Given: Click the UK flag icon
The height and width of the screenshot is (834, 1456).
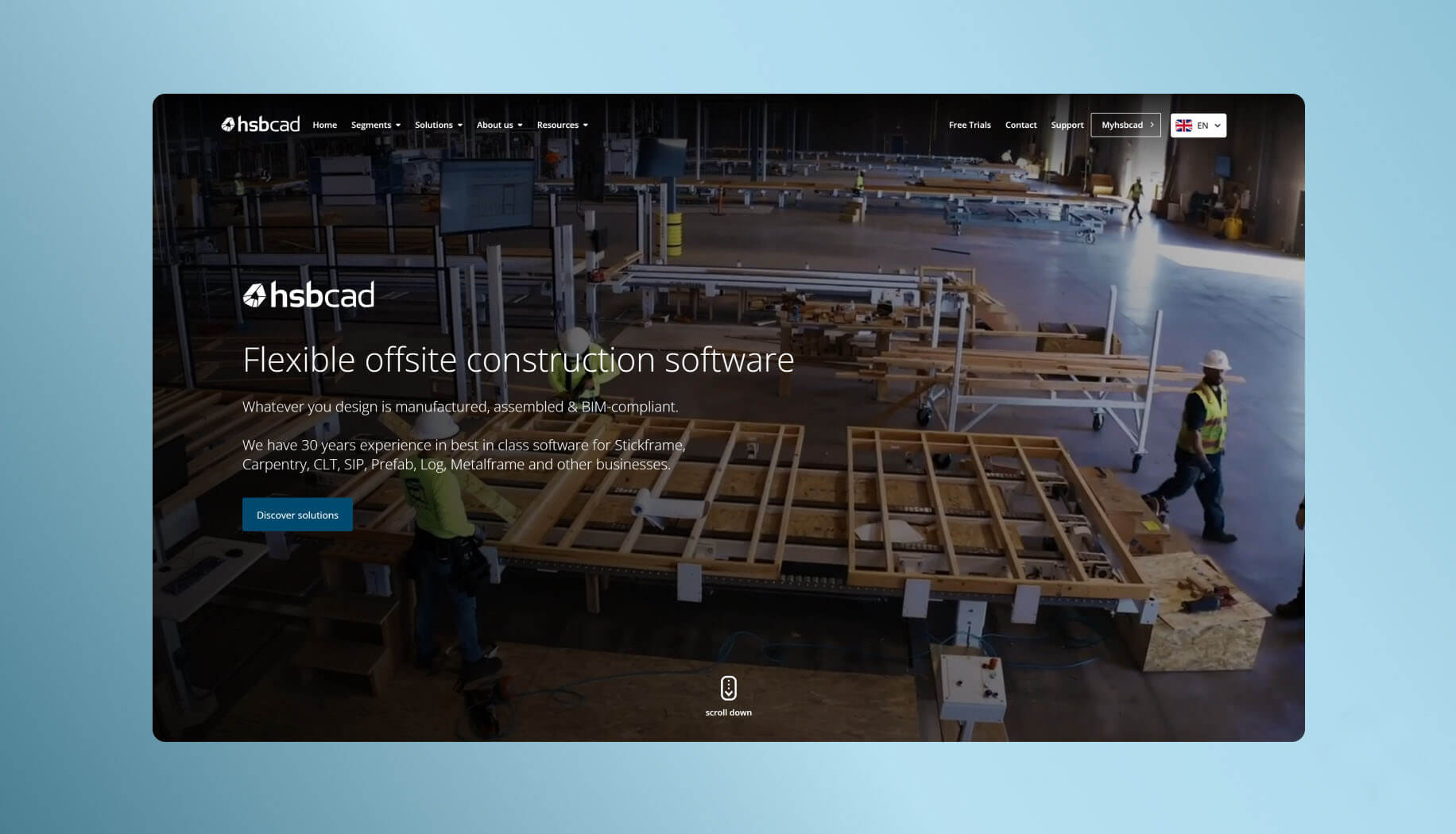Looking at the screenshot, I should 1183,125.
